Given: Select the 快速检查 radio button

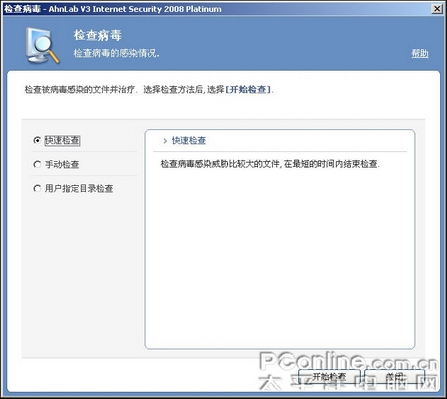Looking at the screenshot, I should (37, 140).
